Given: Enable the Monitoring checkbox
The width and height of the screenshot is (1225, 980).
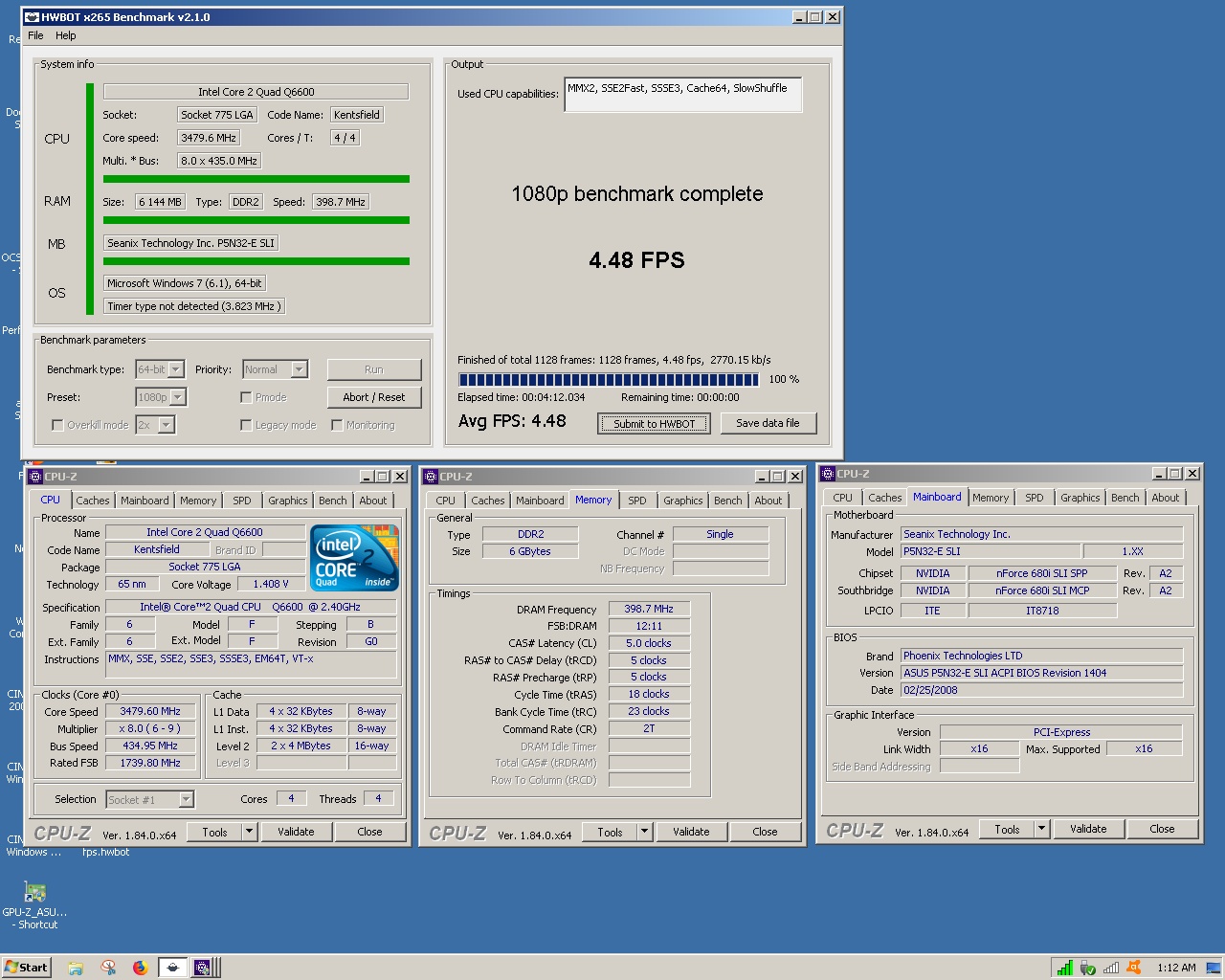Looking at the screenshot, I should (x=337, y=425).
